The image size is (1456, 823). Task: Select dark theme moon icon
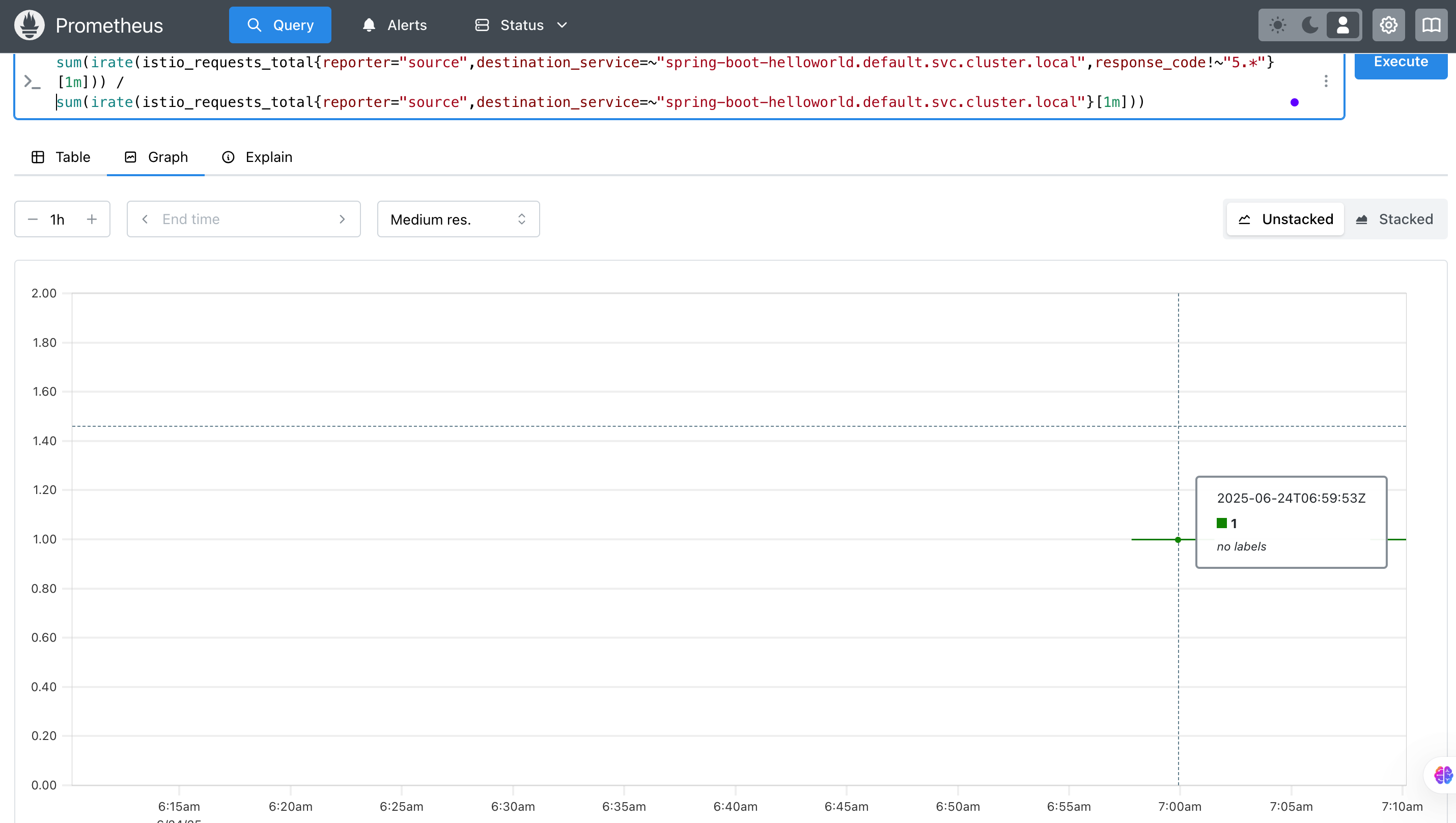1309,25
